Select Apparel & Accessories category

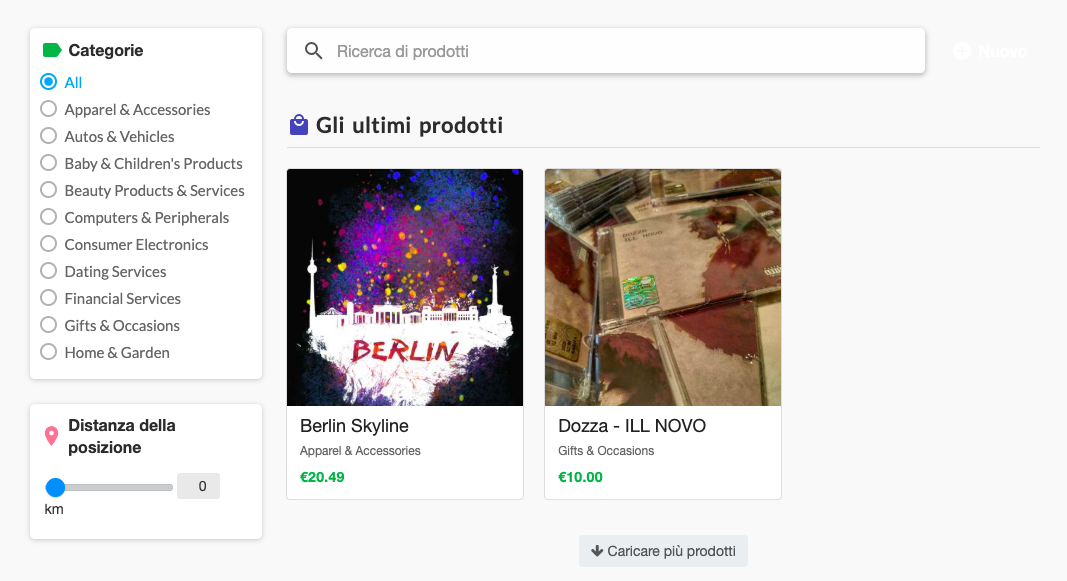(x=48, y=109)
